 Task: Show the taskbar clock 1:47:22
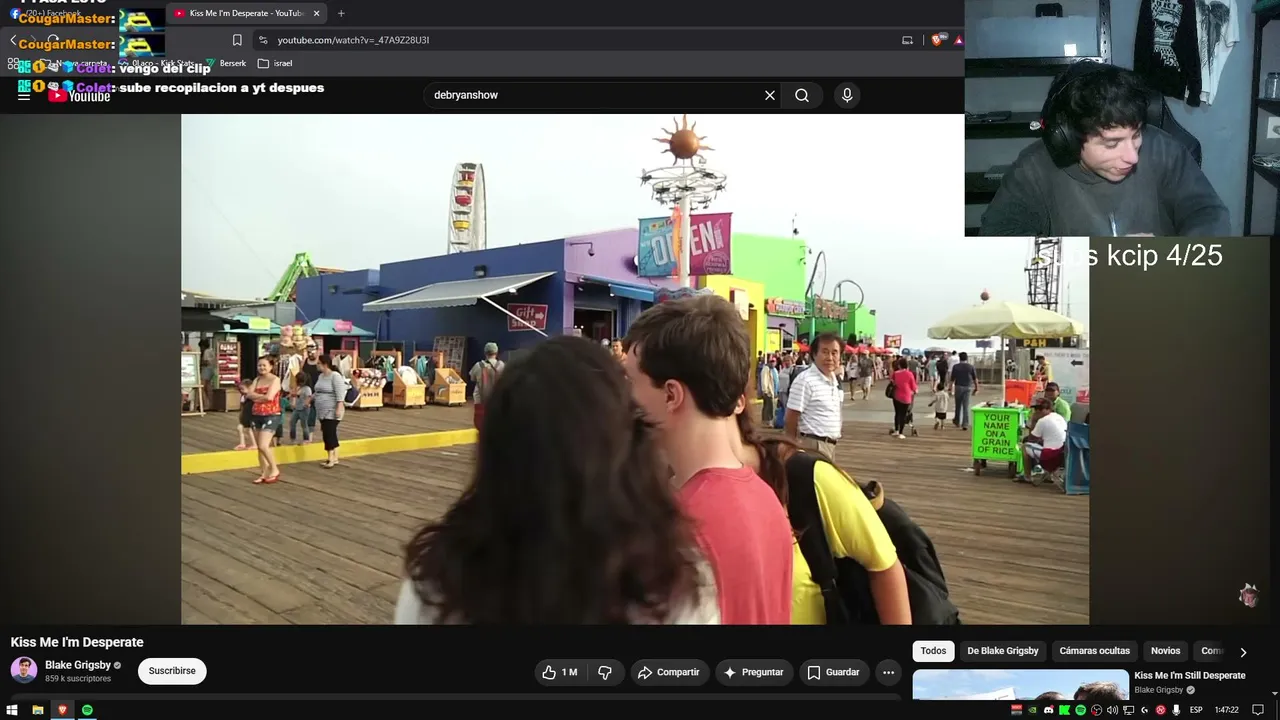click(x=1226, y=710)
